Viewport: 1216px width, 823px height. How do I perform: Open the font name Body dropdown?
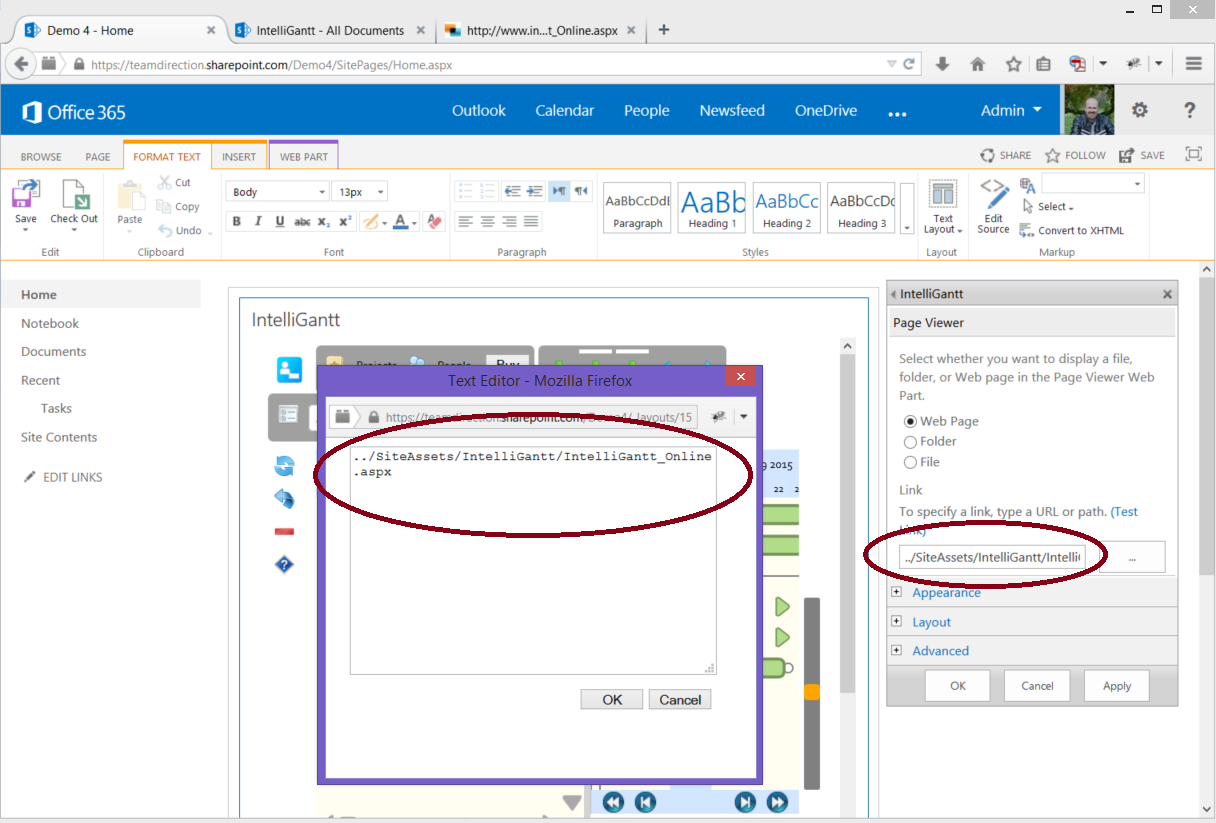coord(321,192)
